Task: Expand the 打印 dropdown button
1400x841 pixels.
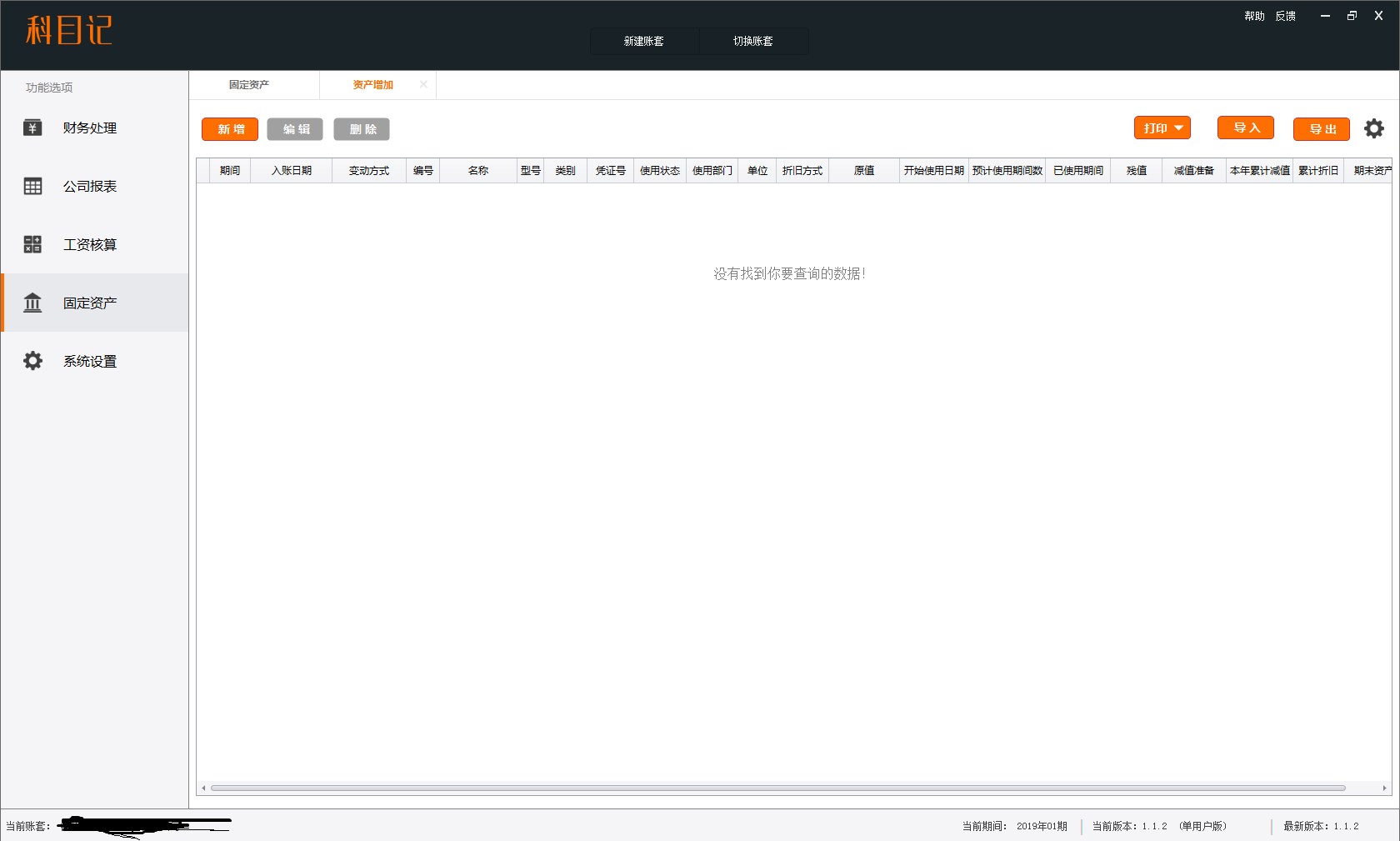Action: coord(1162,128)
